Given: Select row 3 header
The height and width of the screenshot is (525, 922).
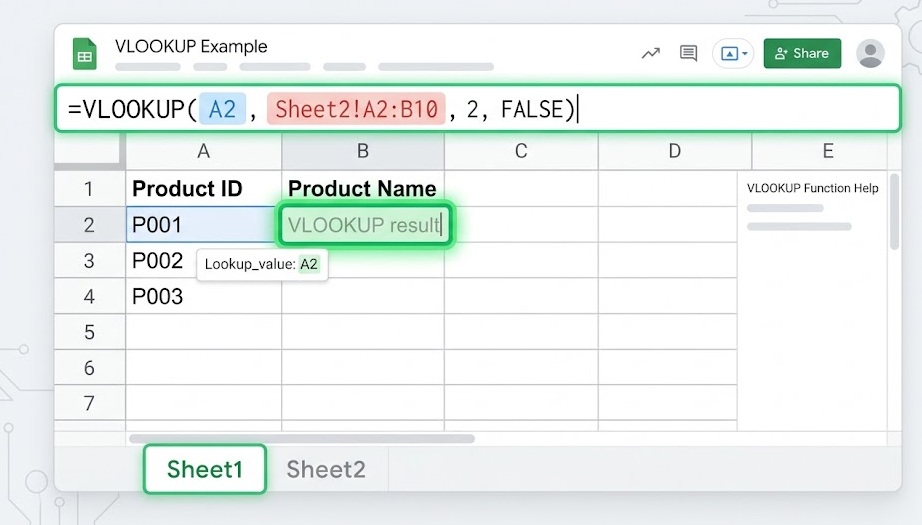Looking at the screenshot, I should 89,260.
